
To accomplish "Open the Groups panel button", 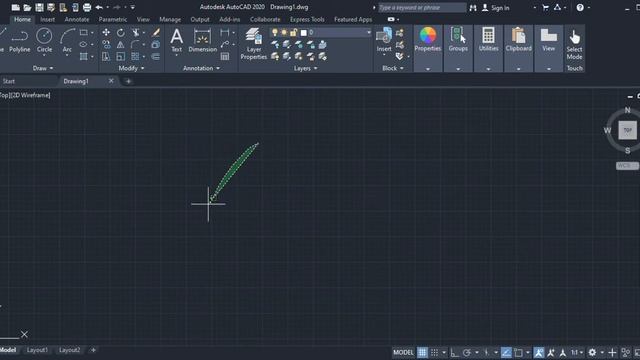I will [458, 48].
